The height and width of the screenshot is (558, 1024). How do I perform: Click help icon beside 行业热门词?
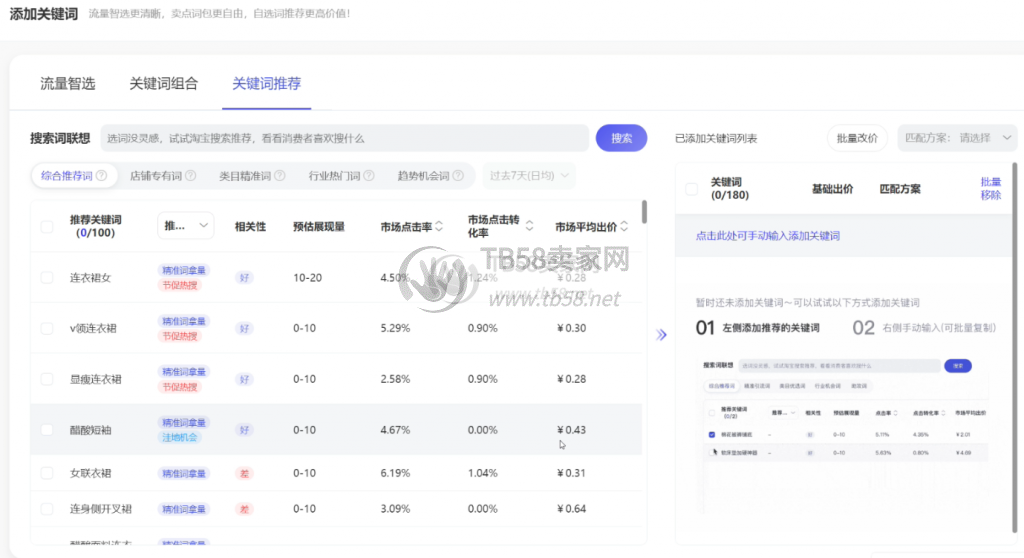369,176
